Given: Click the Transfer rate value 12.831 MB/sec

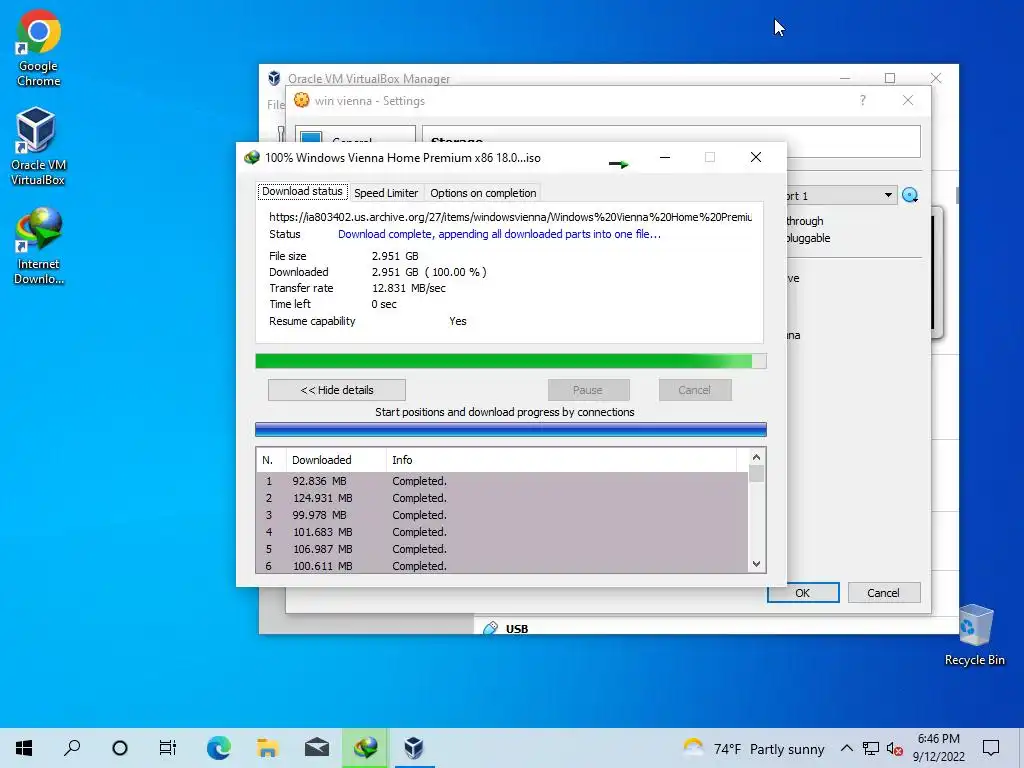Looking at the screenshot, I should tap(409, 288).
